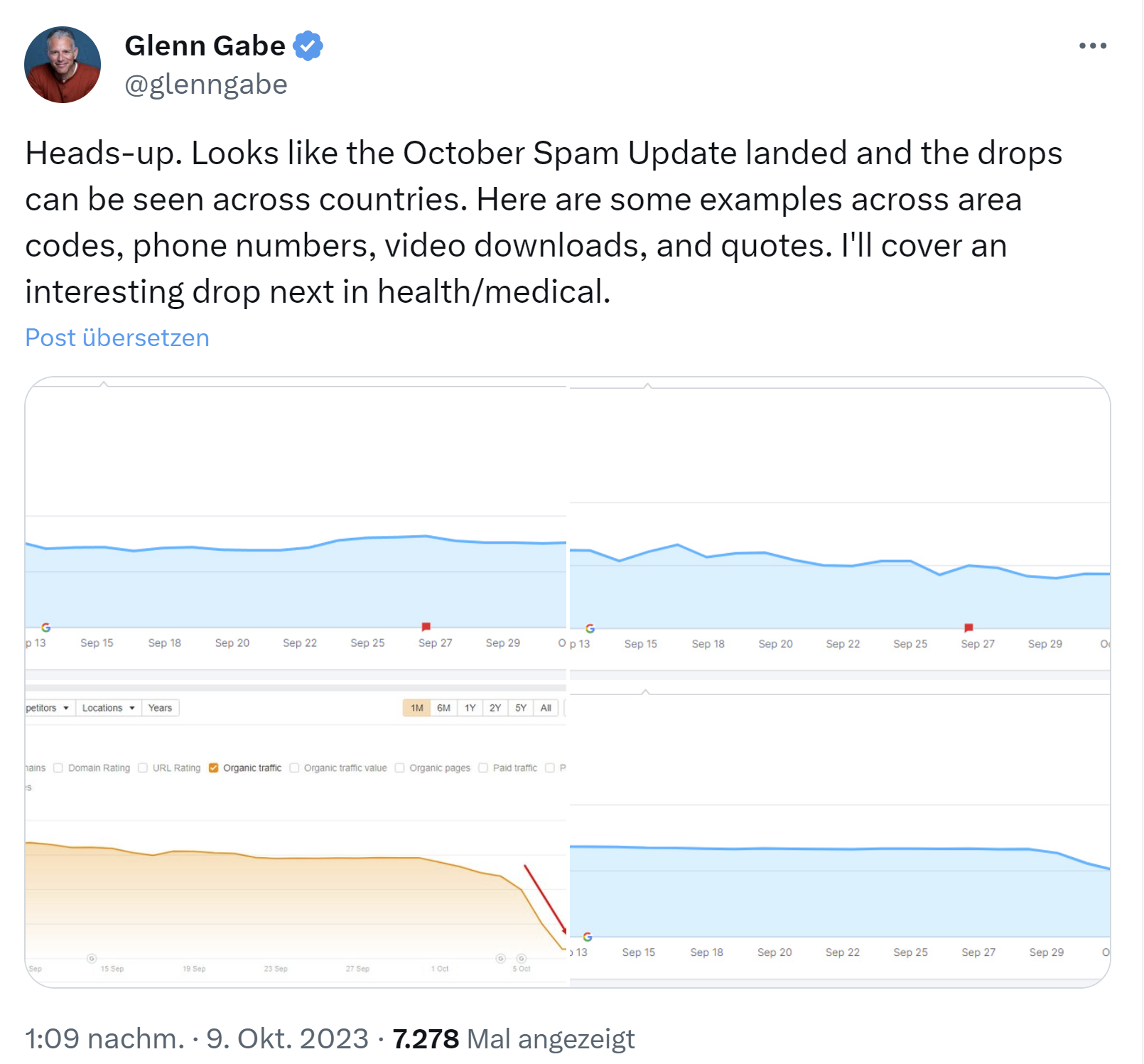This screenshot has height=1064, width=1144.
Task: Switch to the 6M time range tab
Action: [x=443, y=708]
